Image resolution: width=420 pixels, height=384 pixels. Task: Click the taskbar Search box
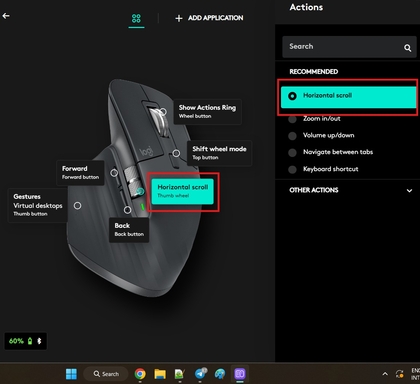(x=106, y=374)
